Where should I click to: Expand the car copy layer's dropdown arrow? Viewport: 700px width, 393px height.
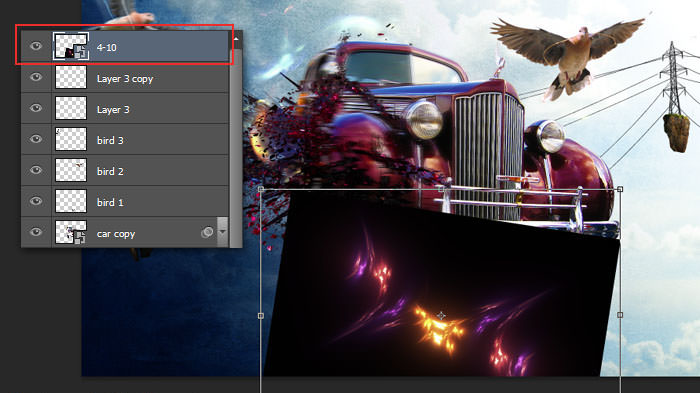[x=222, y=232]
